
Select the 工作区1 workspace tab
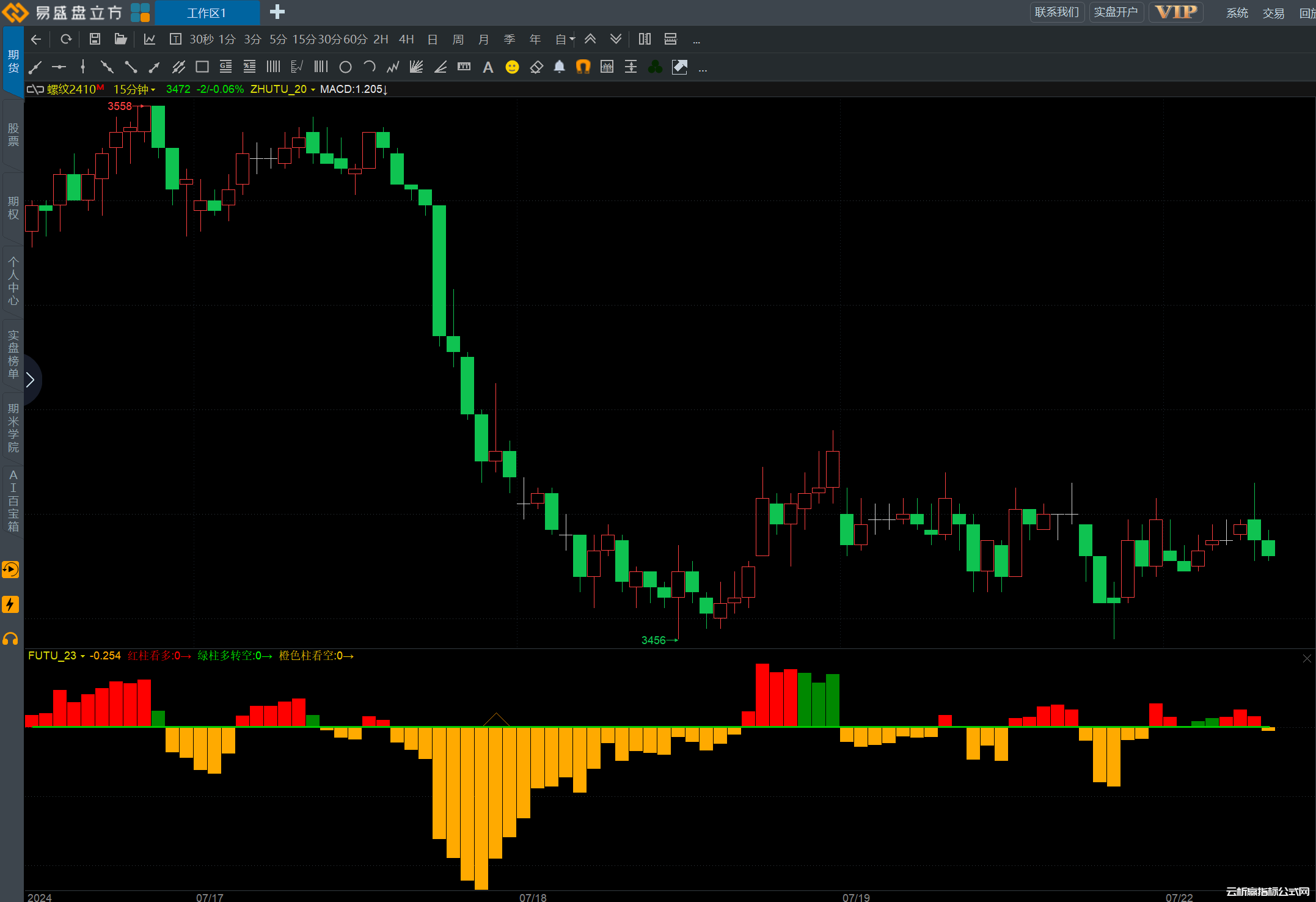pyautogui.click(x=207, y=13)
